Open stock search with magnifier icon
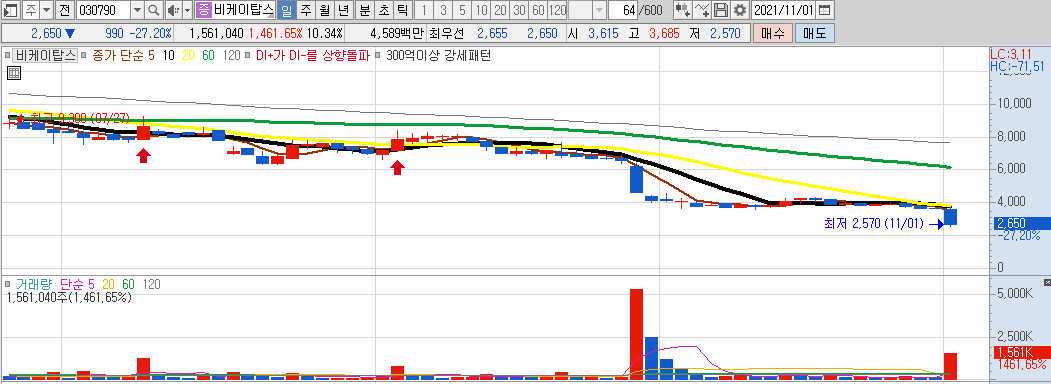This screenshot has height=384, width=1051. pos(153,10)
